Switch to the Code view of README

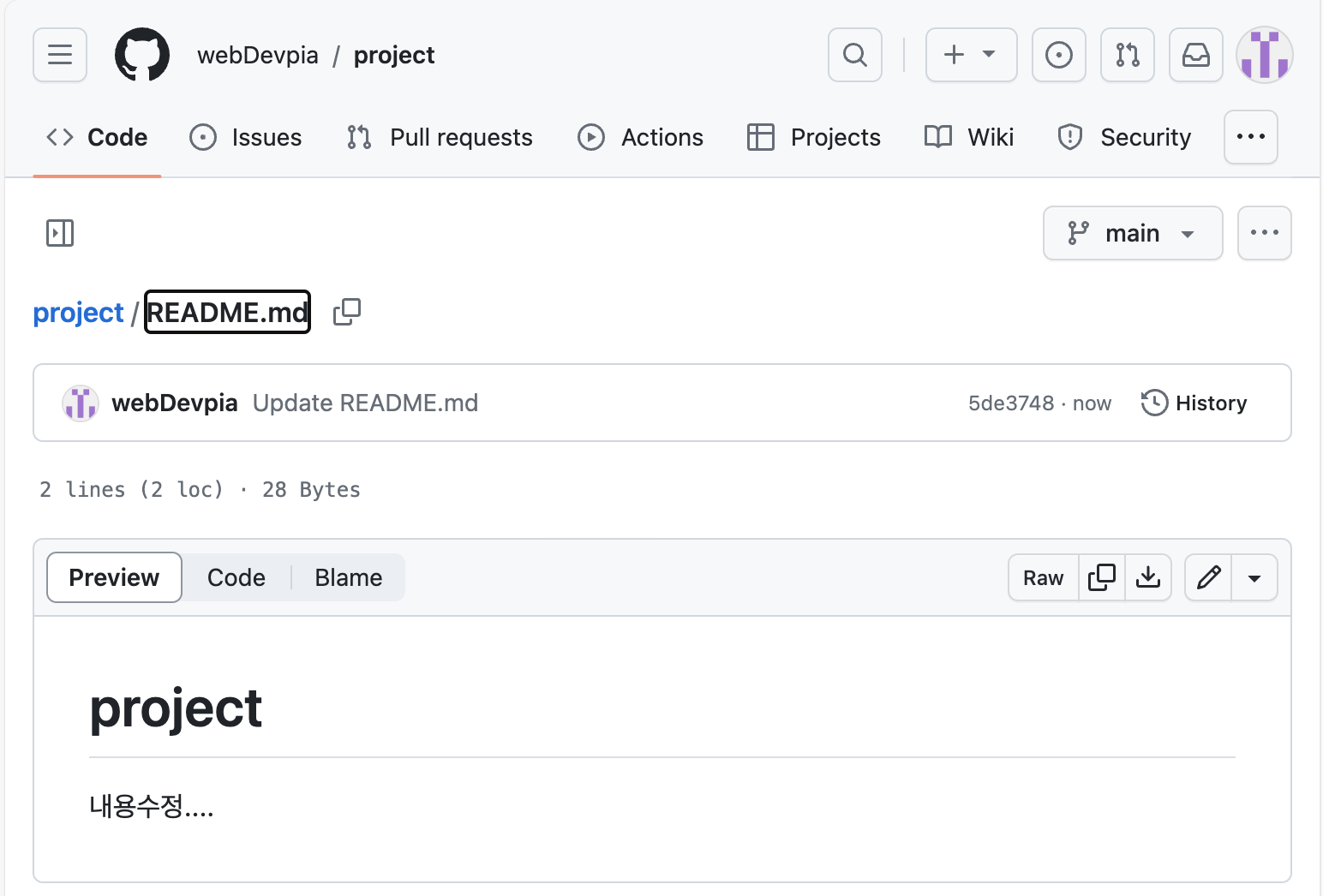point(236,577)
